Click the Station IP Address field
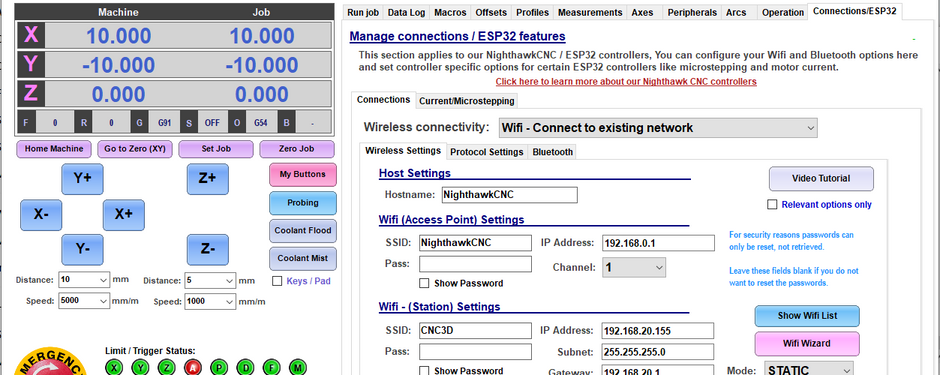 coord(658,331)
